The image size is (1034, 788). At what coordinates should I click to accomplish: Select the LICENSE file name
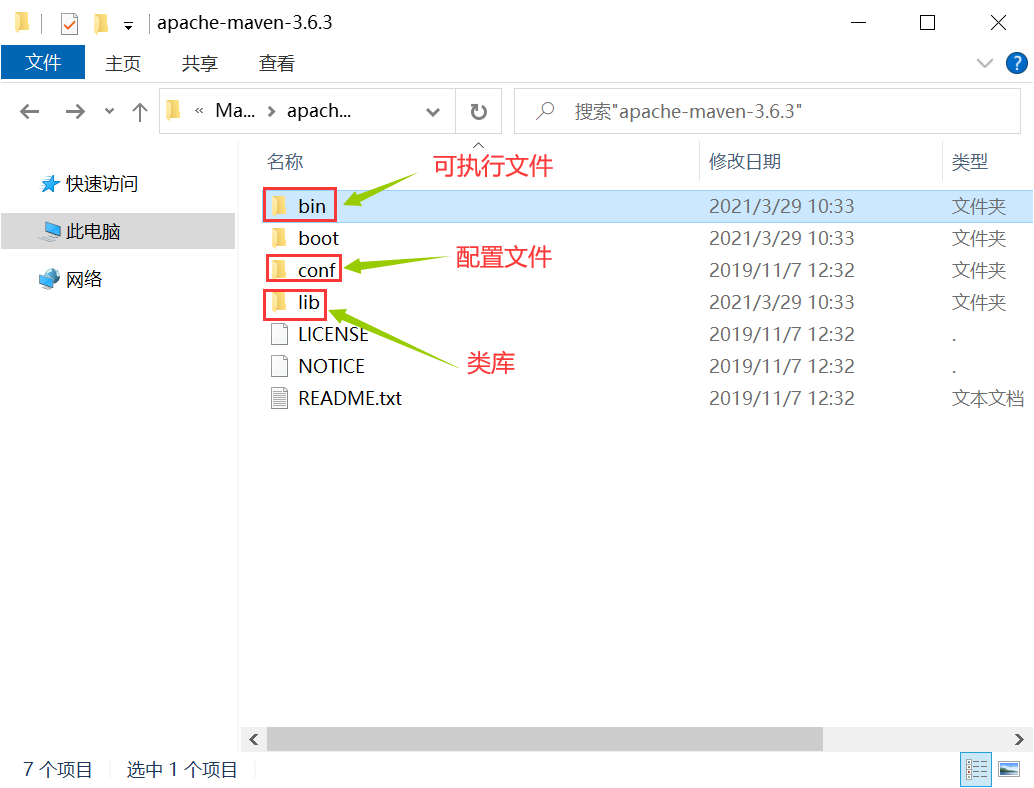click(x=333, y=334)
